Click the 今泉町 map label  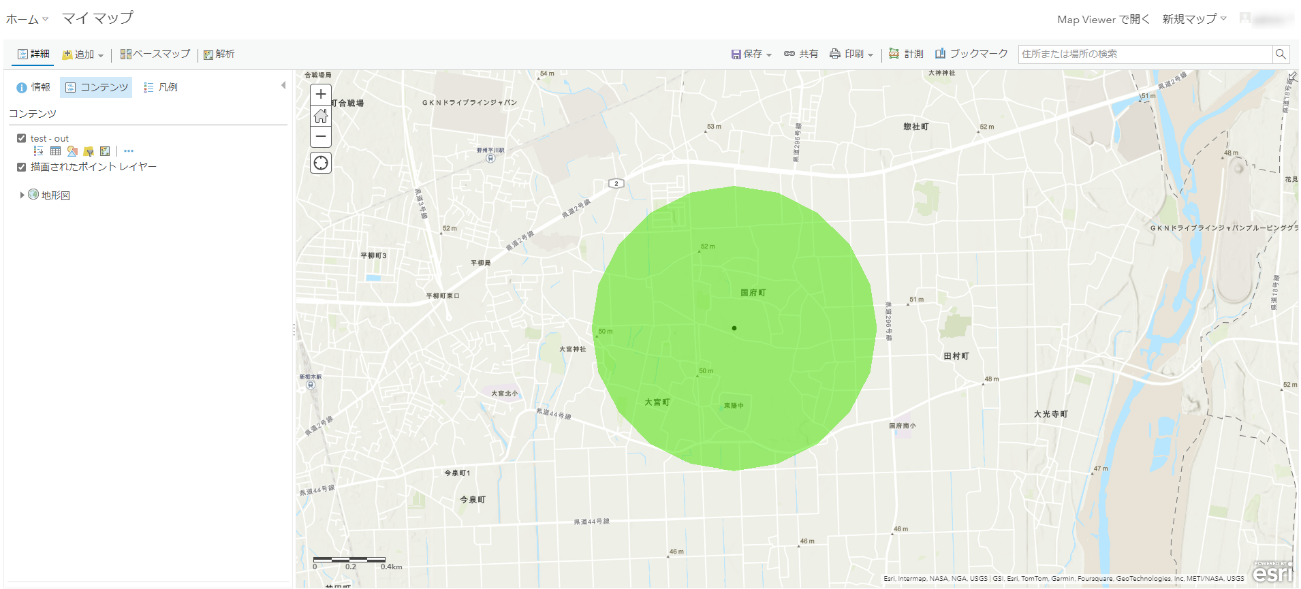coord(472,498)
